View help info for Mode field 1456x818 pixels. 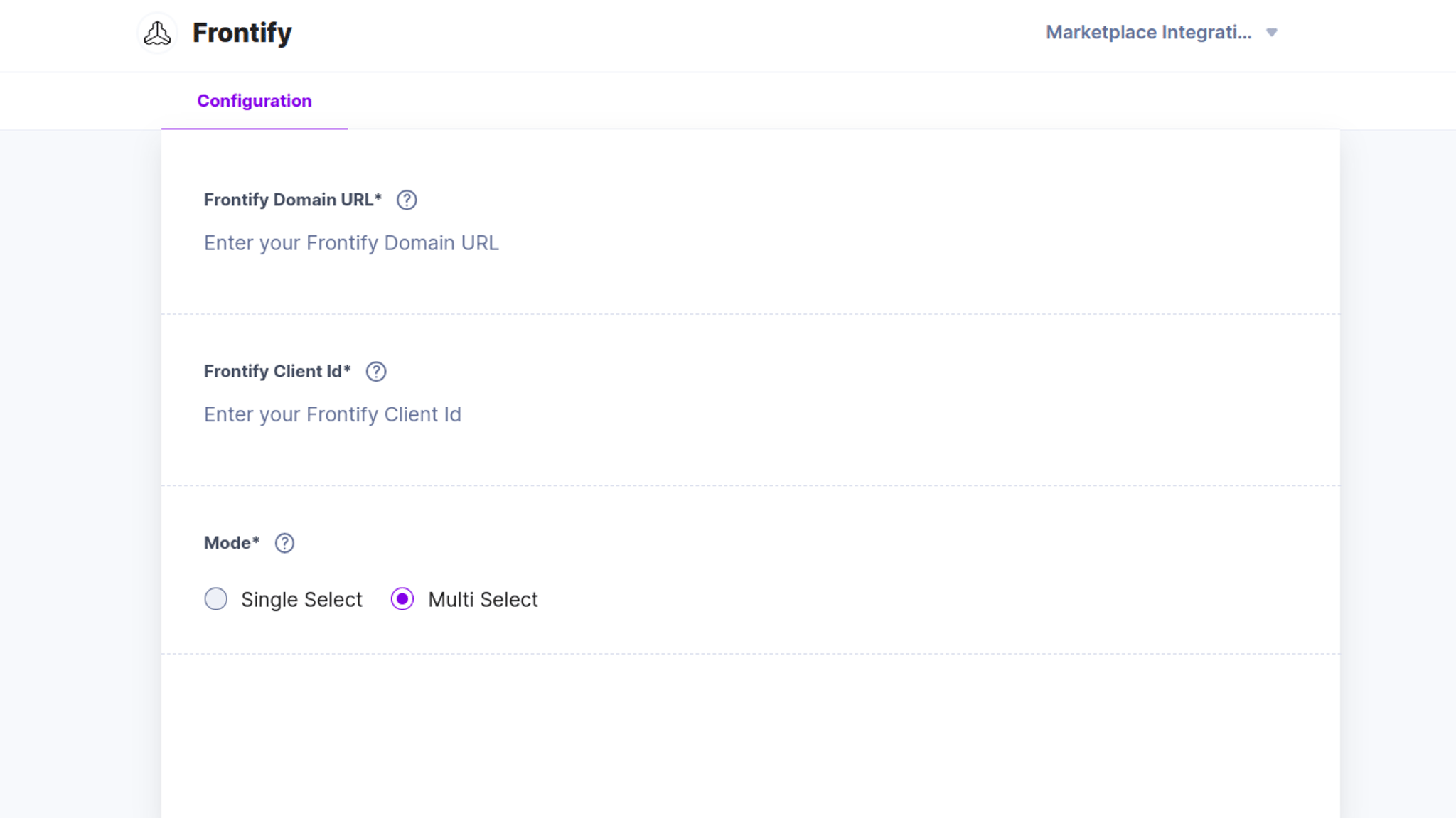pyautogui.click(x=284, y=543)
